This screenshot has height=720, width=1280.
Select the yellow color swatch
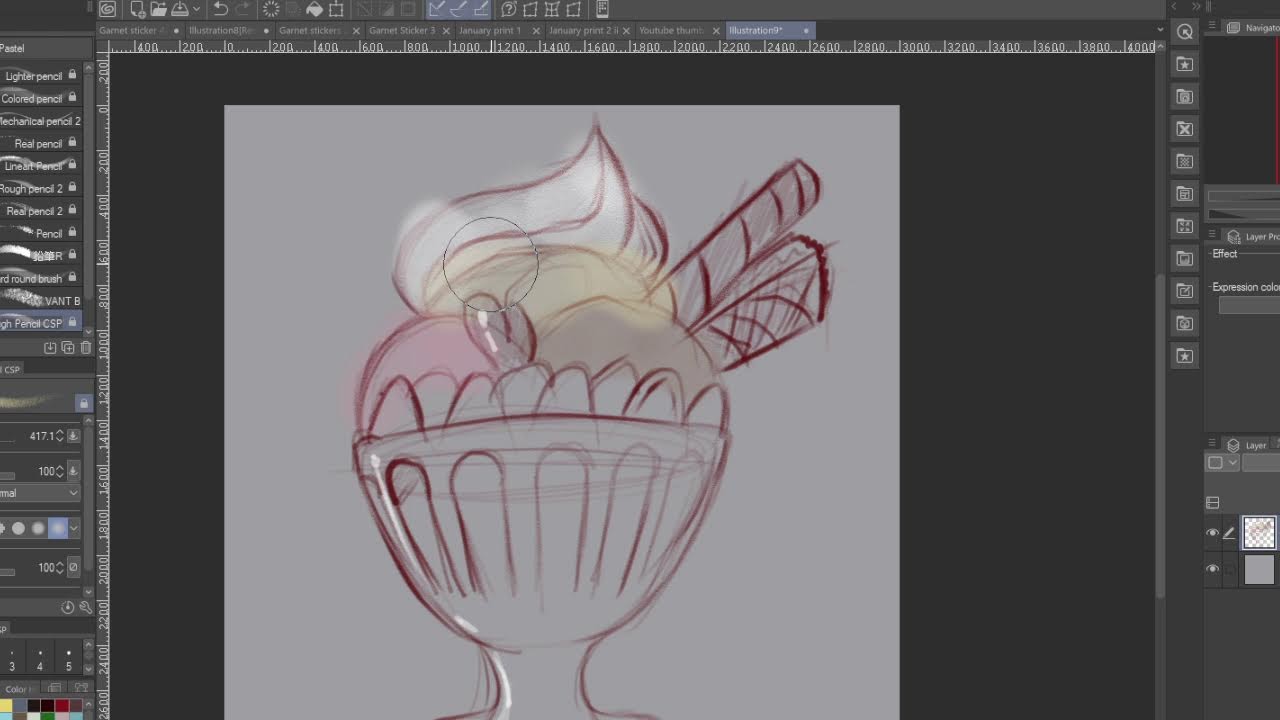(x=6, y=706)
